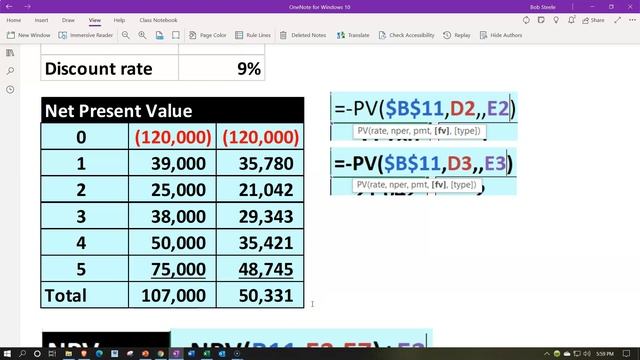Click the fit page icon
This screenshot has width=640, height=360.
[x=176, y=35]
